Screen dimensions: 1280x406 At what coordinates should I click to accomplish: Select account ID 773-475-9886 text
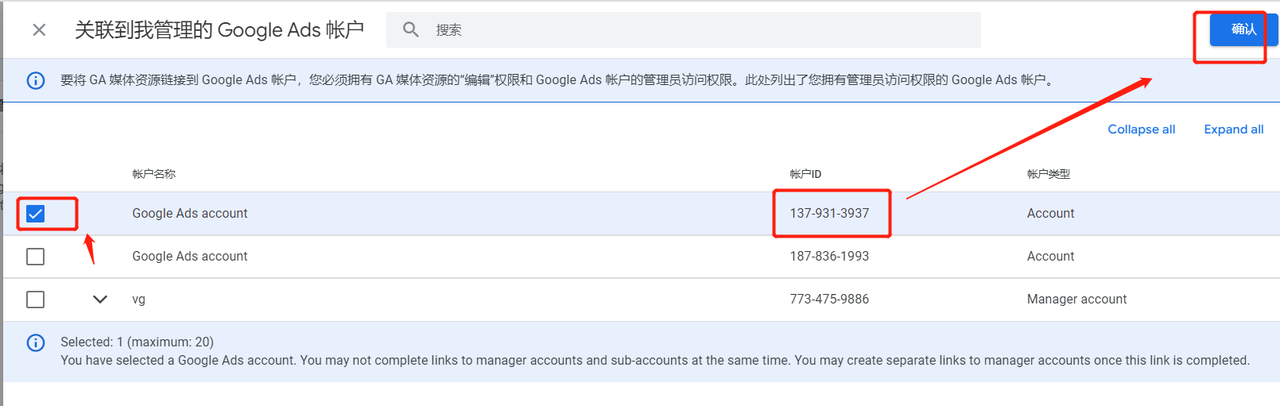click(829, 299)
